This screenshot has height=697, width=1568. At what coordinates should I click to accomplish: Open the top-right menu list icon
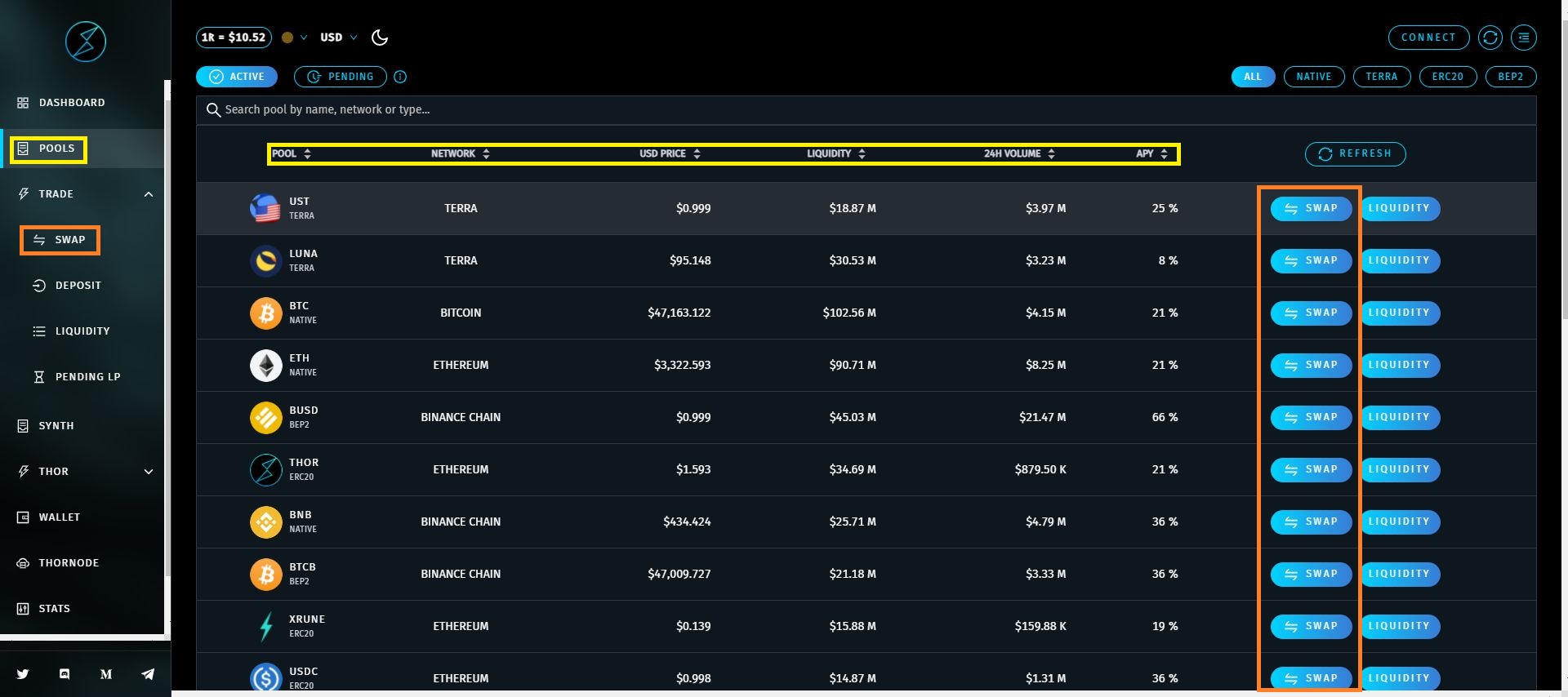tap(1524, 38)
